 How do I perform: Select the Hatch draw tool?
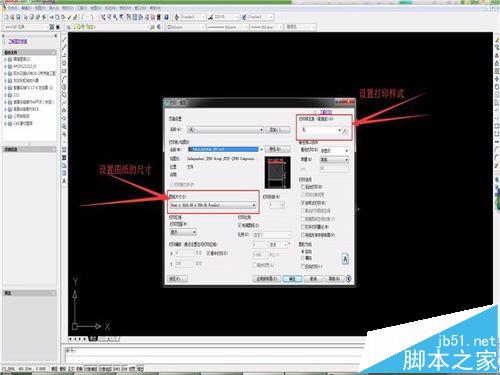[64, 150]
